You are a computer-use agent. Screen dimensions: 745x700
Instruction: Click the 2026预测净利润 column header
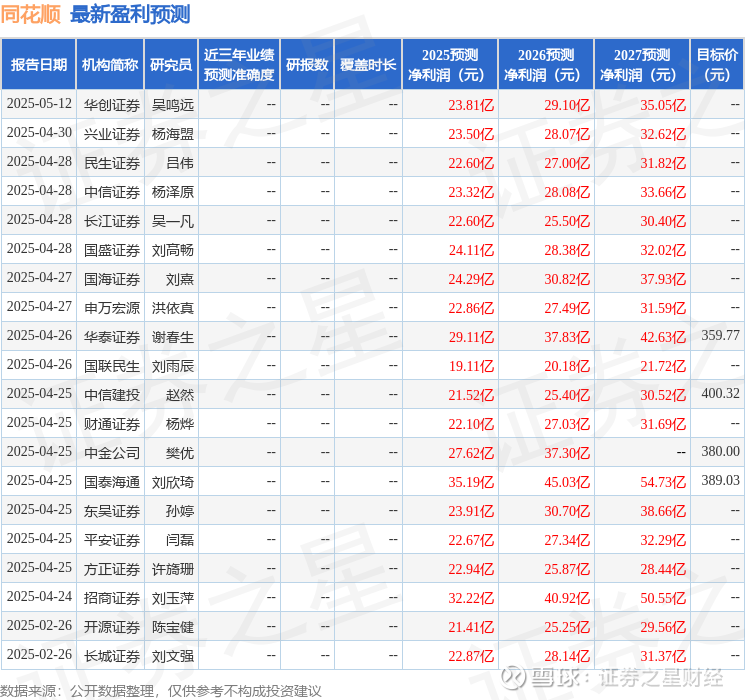click(546, 65)
